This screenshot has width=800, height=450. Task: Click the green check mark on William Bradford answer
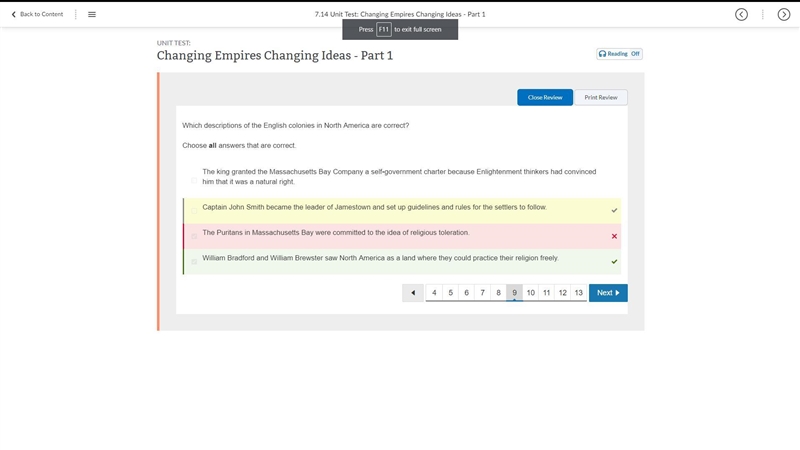coord(614,262)
